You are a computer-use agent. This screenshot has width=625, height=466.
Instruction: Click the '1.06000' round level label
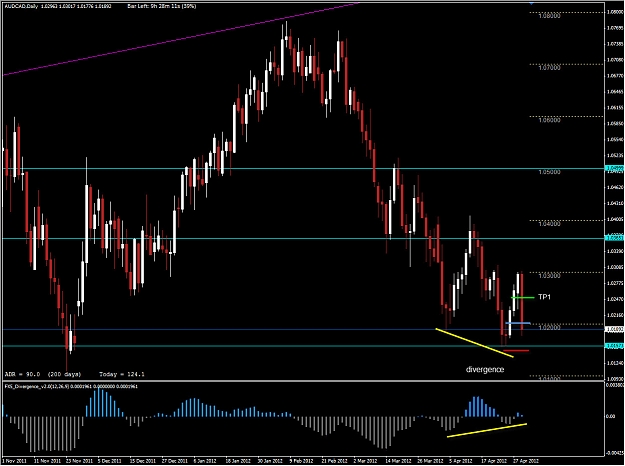[x=549, y=120]
